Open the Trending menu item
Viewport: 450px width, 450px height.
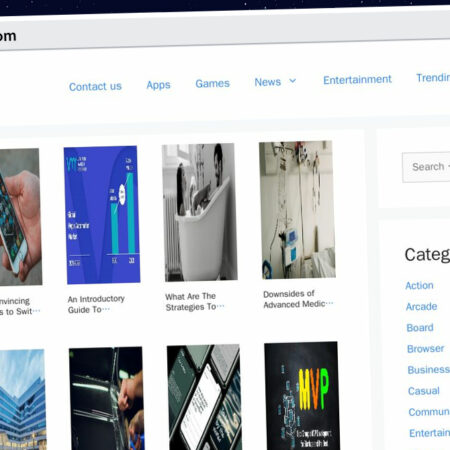pos(433,78)
